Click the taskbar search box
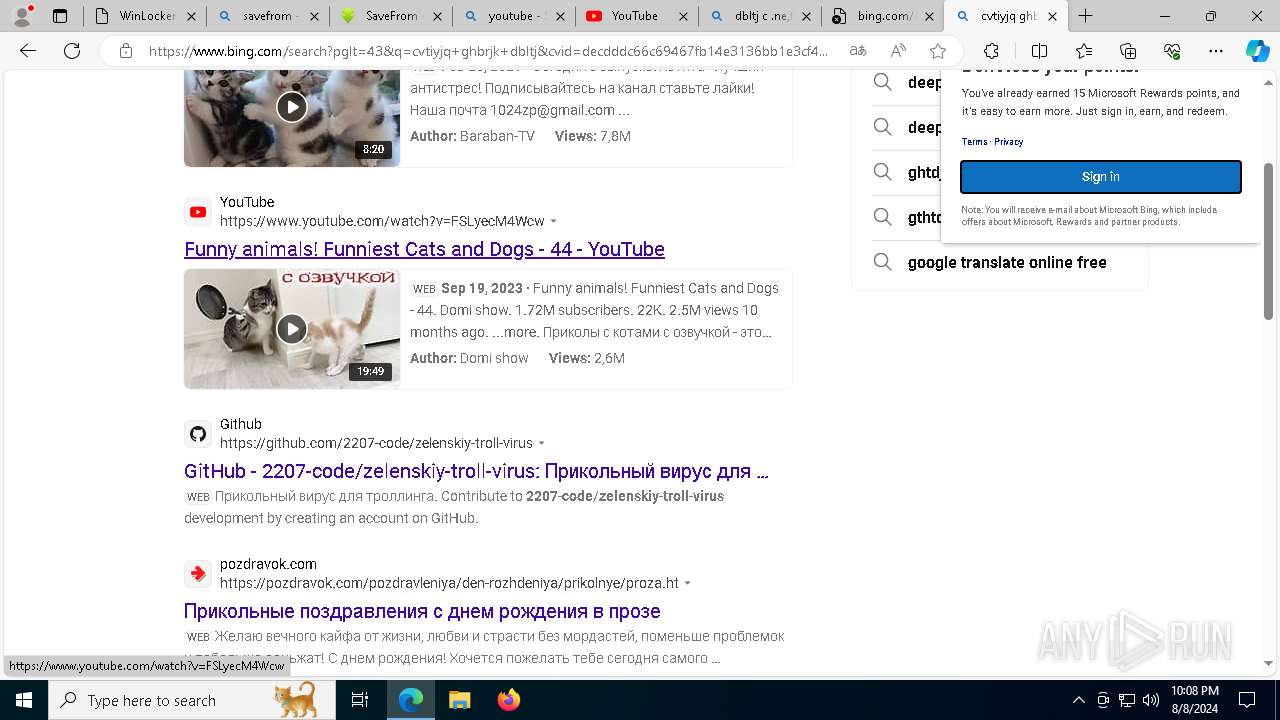 (x=192, y=700)
